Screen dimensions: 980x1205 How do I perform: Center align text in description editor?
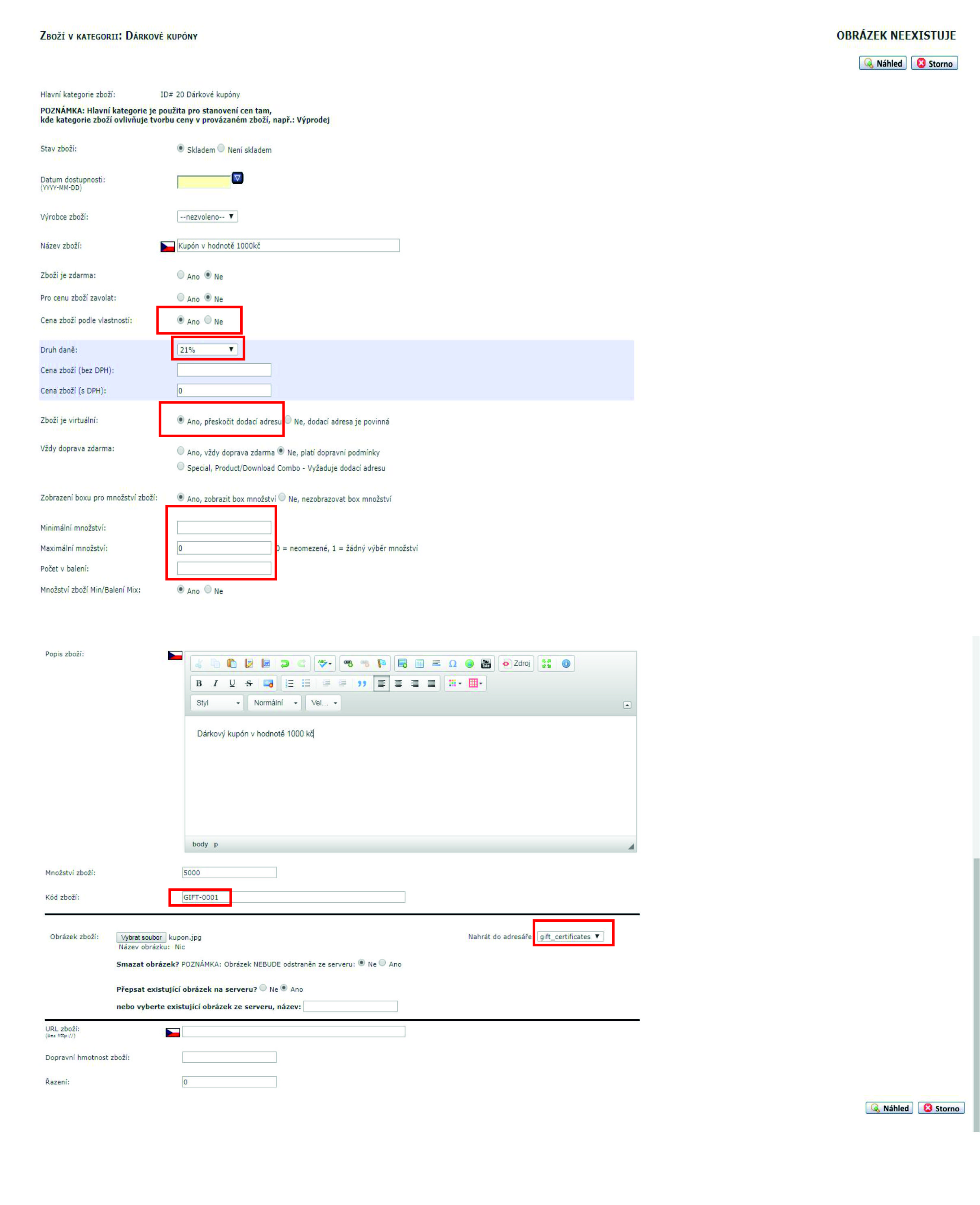pos(398,684)
